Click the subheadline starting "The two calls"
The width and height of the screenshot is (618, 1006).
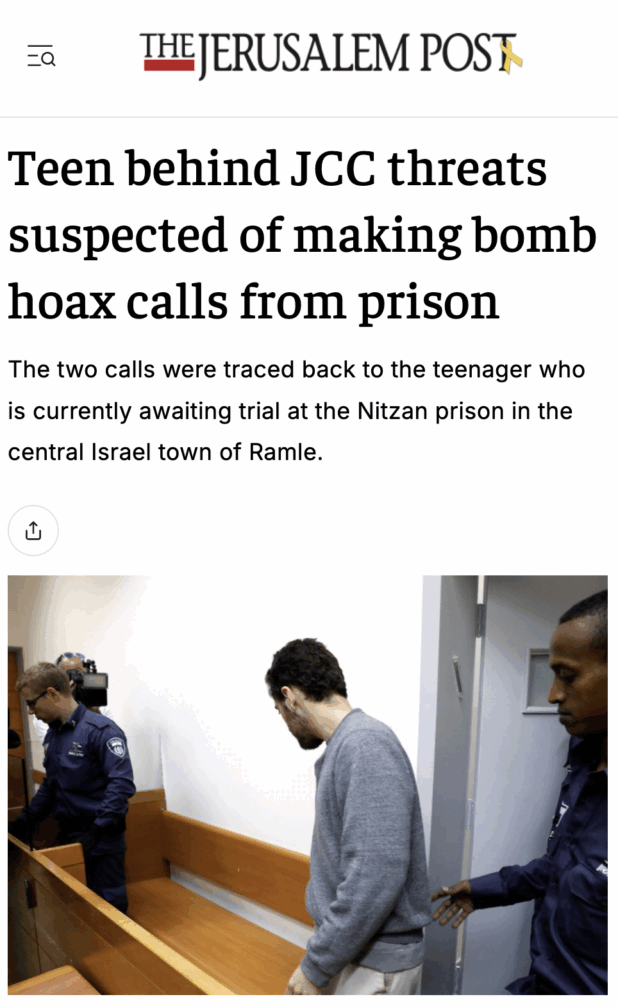(x=296, y=411)
